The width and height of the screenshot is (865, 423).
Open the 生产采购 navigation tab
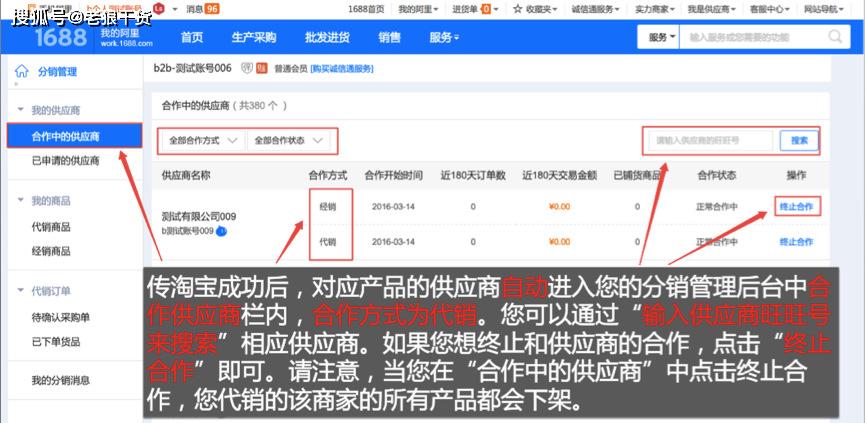click(254, 38)
